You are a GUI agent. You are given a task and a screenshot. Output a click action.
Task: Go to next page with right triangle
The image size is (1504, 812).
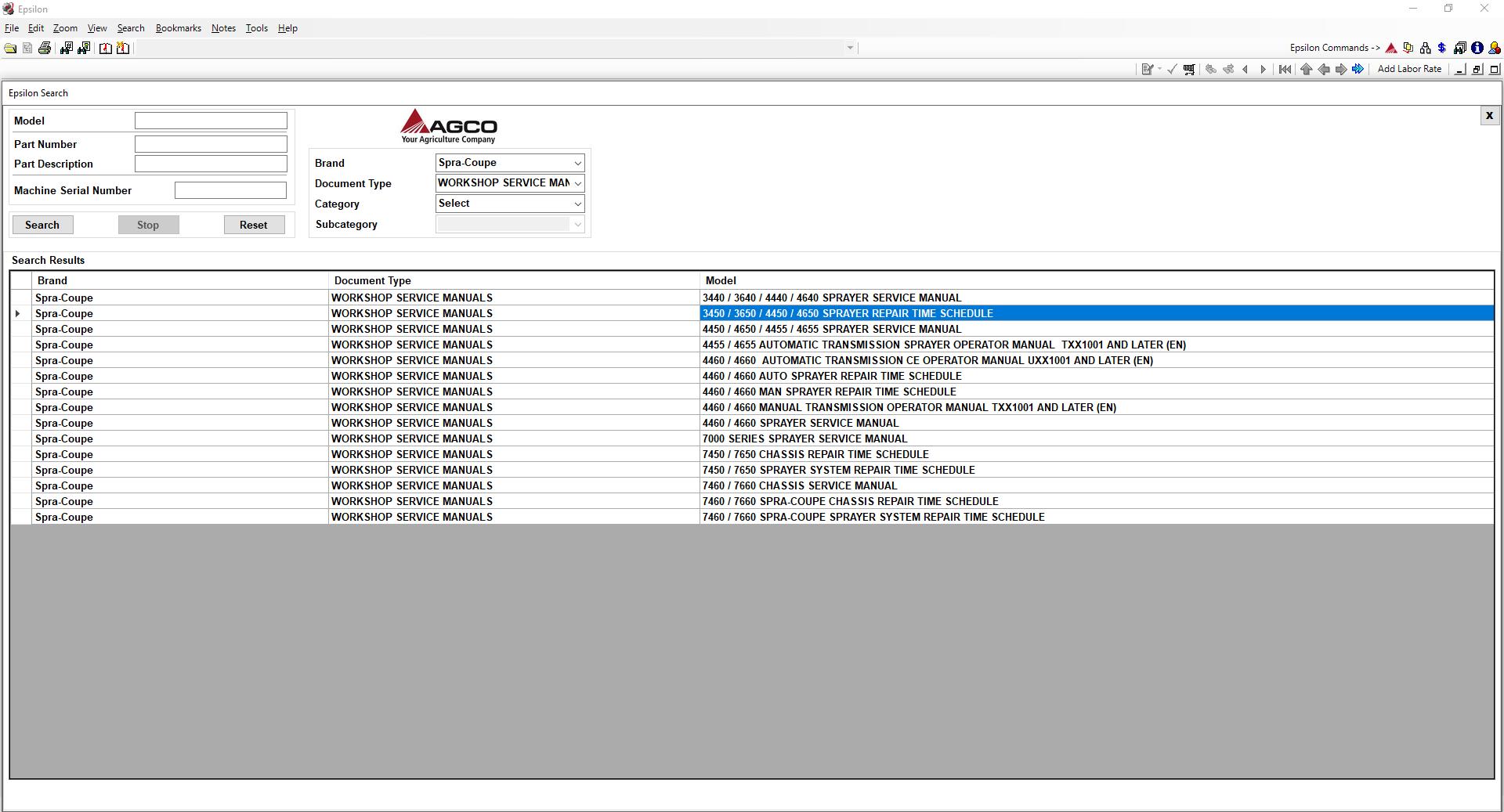point(1263,69)
